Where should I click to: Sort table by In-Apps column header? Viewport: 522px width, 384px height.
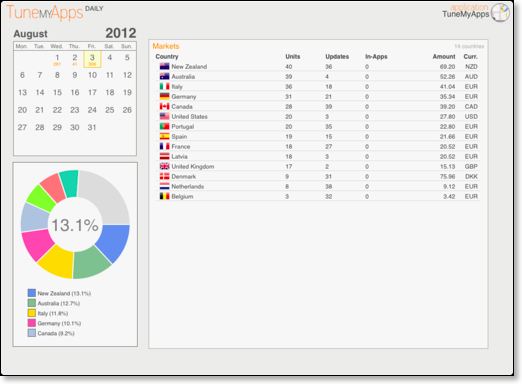[376, 56]
